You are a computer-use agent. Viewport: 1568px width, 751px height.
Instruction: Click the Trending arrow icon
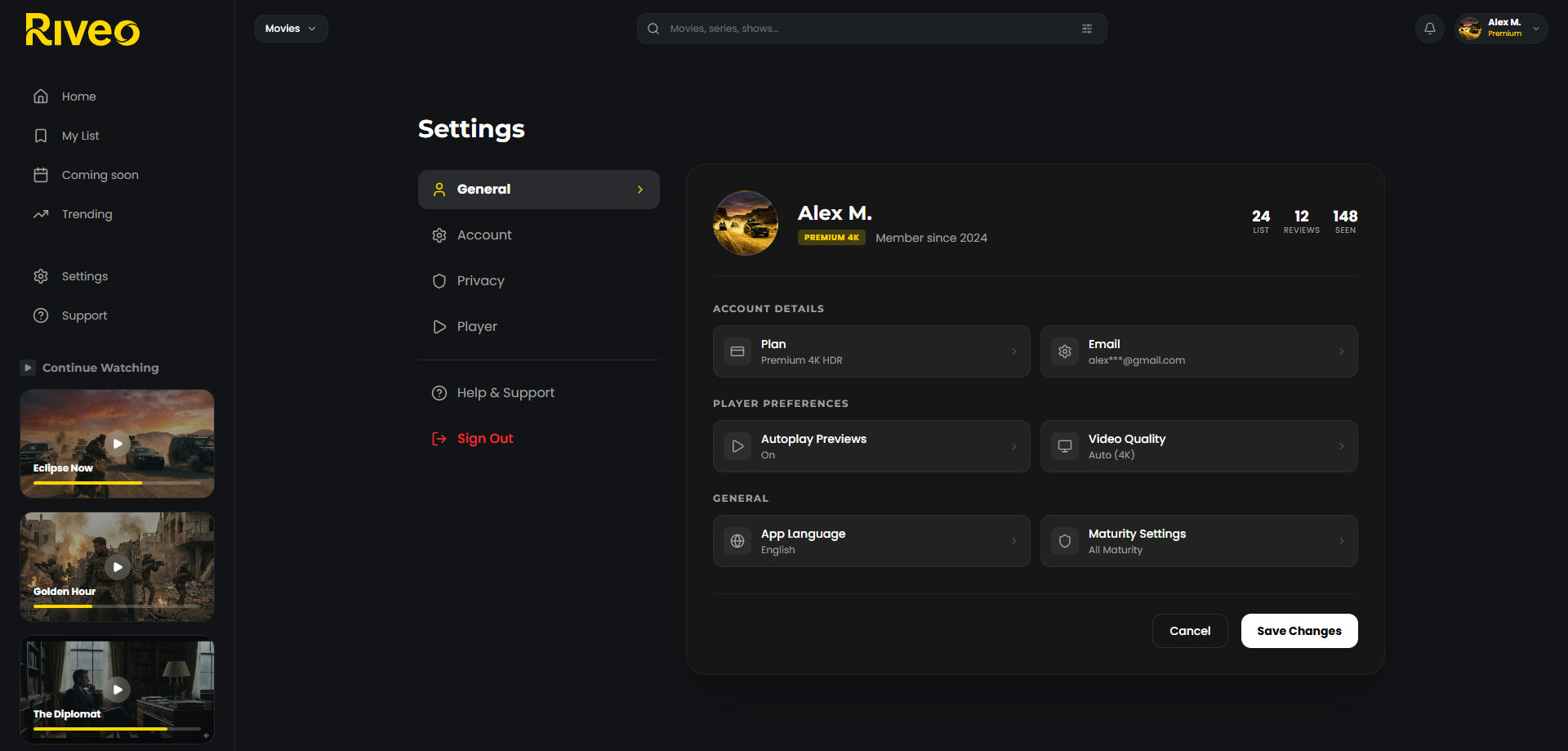coord(41,214)
